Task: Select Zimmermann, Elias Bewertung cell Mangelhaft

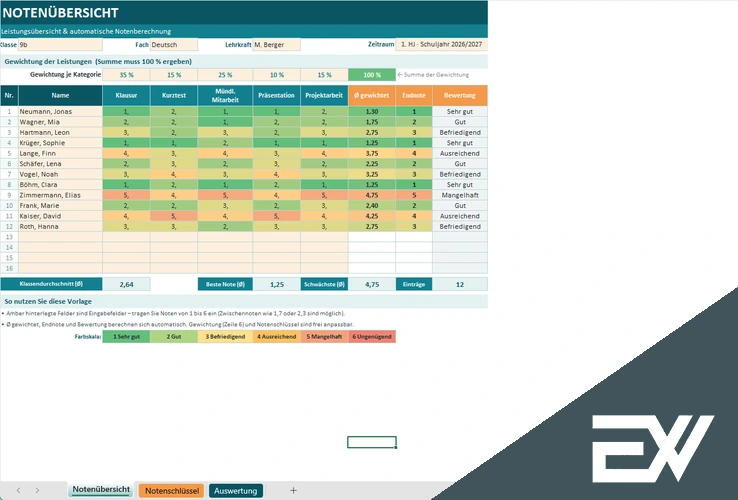Action: 460,195
